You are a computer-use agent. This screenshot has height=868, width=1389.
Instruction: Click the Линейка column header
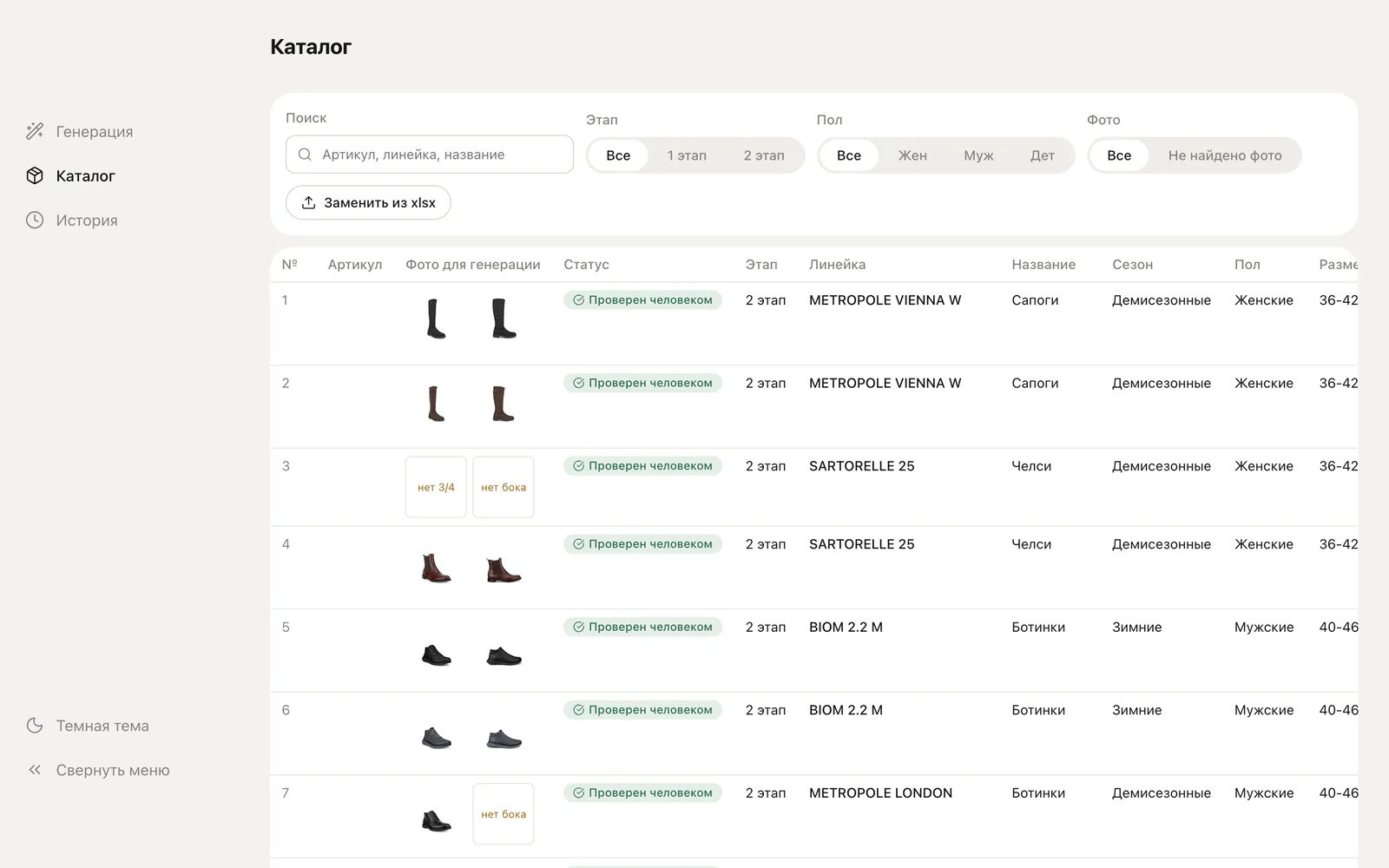click(x=837, y=265)
